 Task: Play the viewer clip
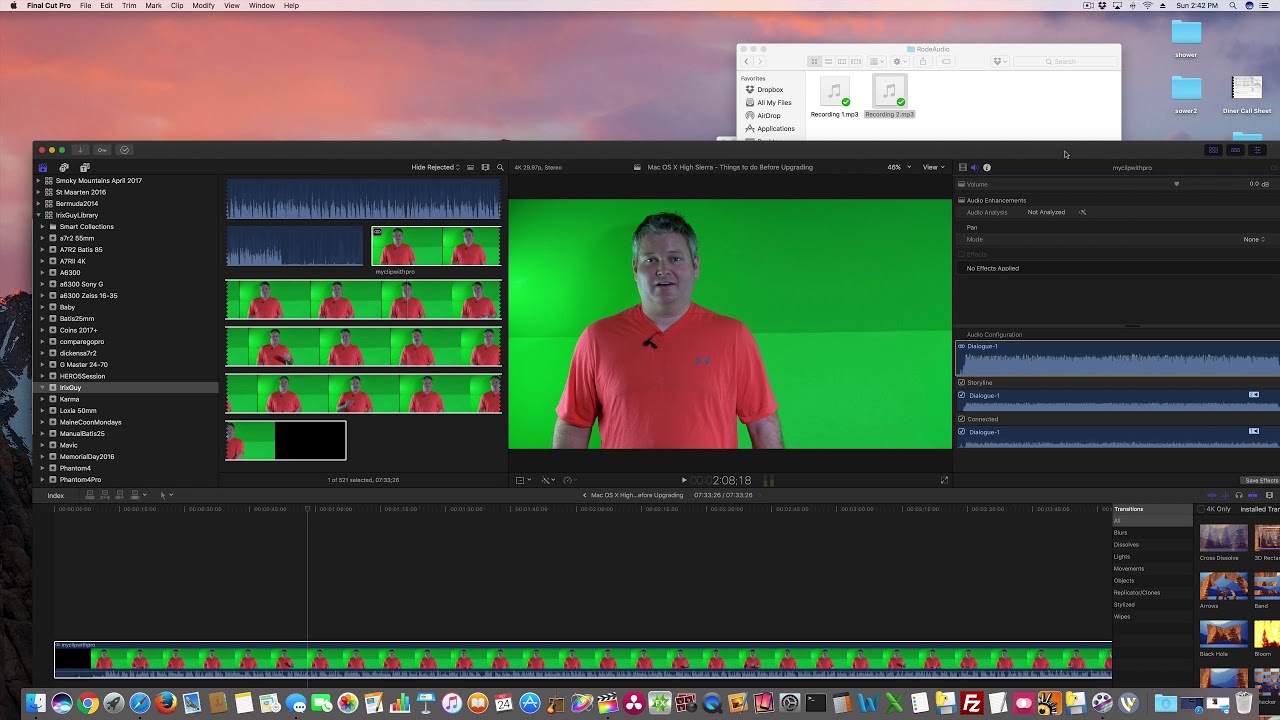684,480
